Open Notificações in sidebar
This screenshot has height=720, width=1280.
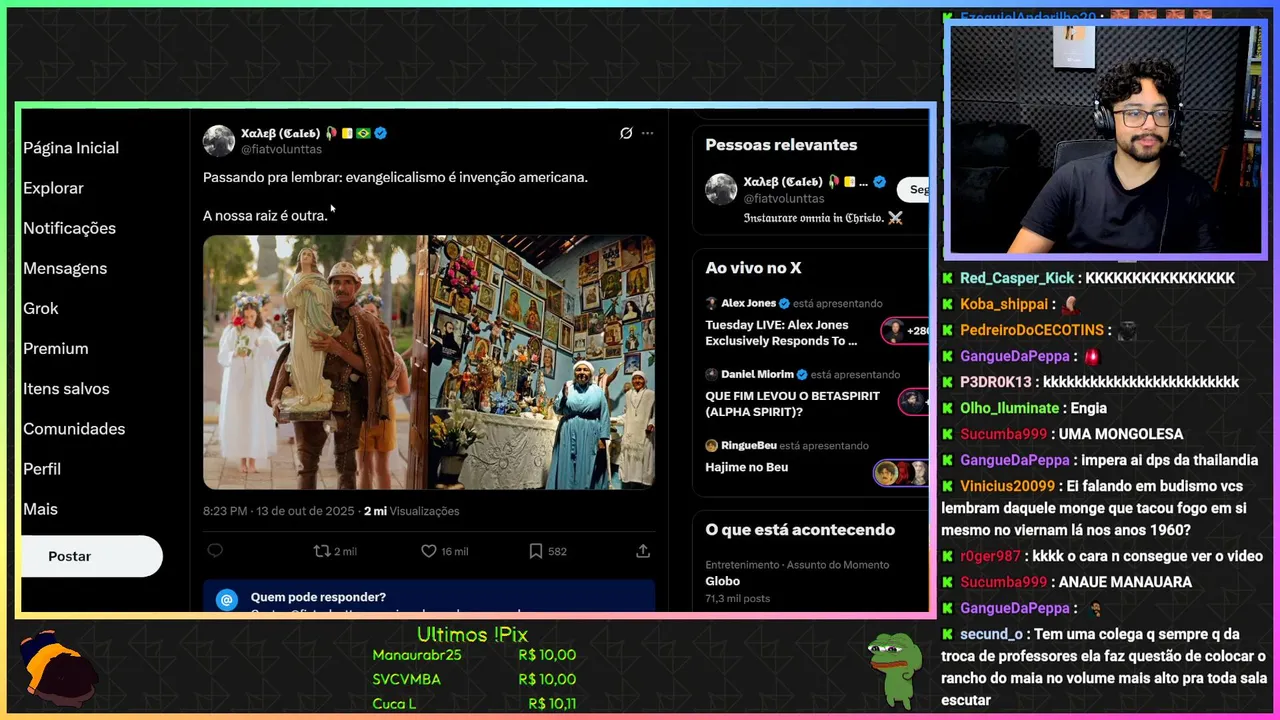[69, 228]
